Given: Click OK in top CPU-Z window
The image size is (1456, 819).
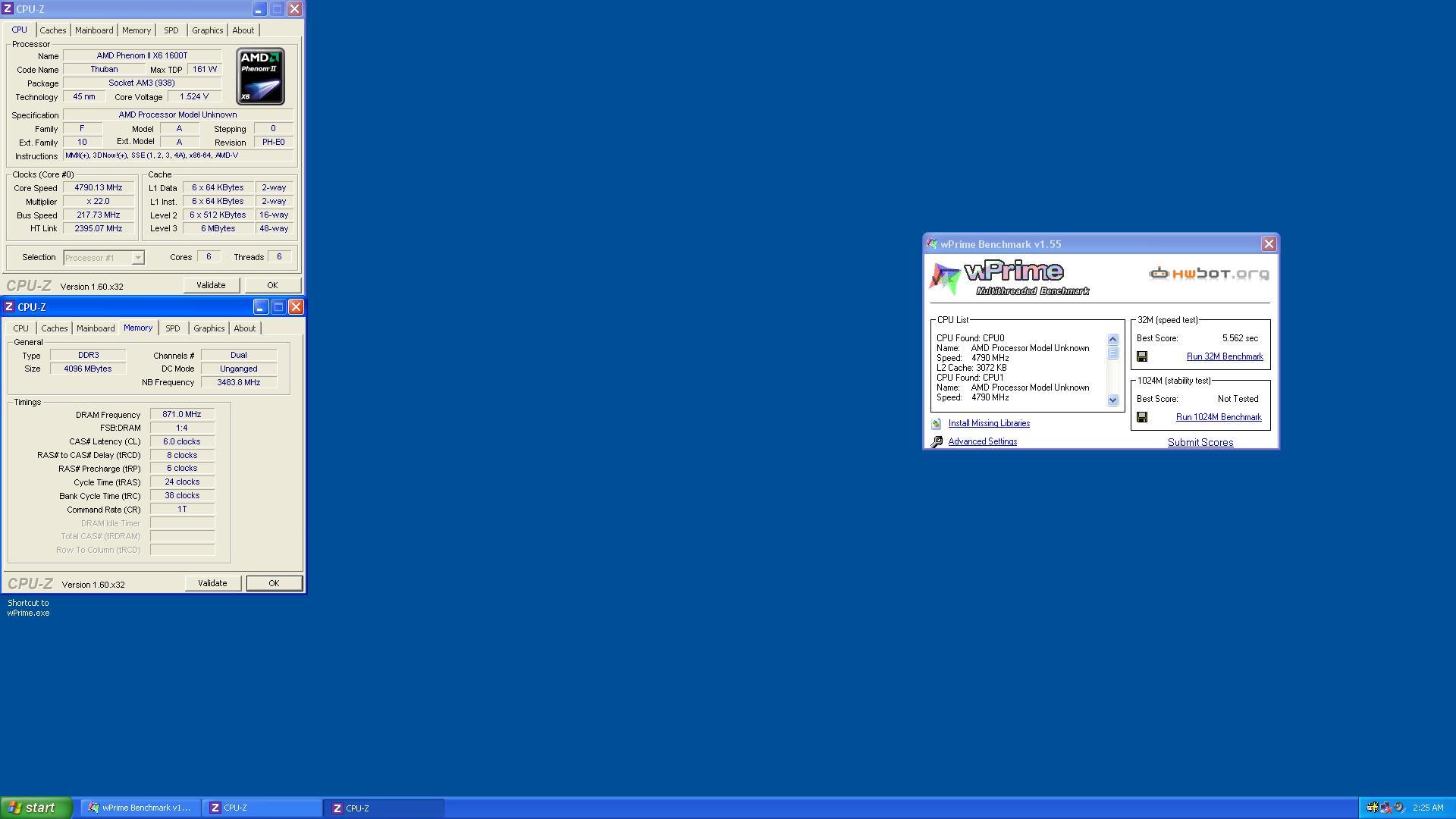Looking at the screenshot, I should coord(272,285).
